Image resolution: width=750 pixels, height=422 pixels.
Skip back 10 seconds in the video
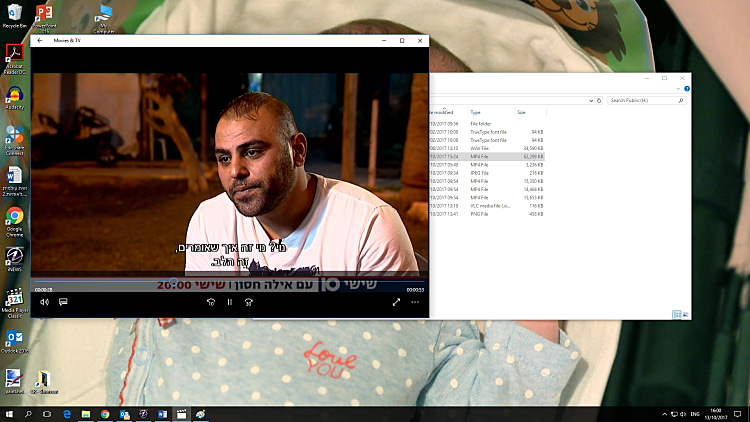point(211,301)
